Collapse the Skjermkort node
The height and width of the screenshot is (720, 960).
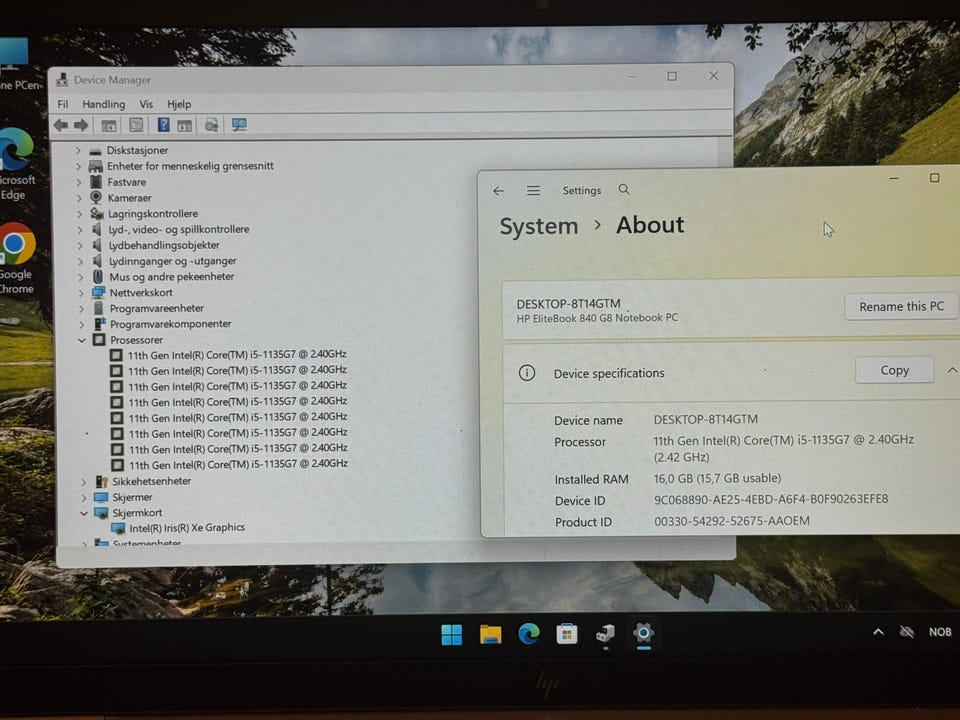point(84,513)
